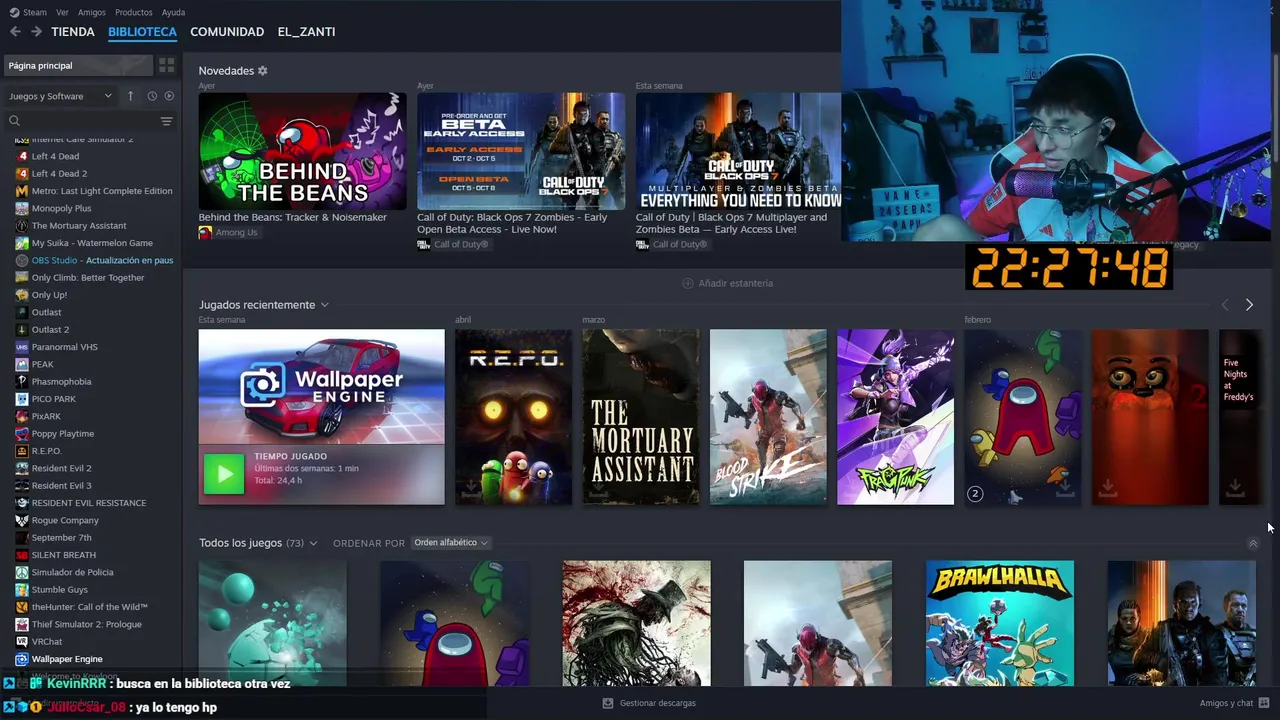Click Poppy Playtime game icon
Image resolution: width=1280 pixels, height=720 pixels.
pyautogui.click(x=22, y=433)
